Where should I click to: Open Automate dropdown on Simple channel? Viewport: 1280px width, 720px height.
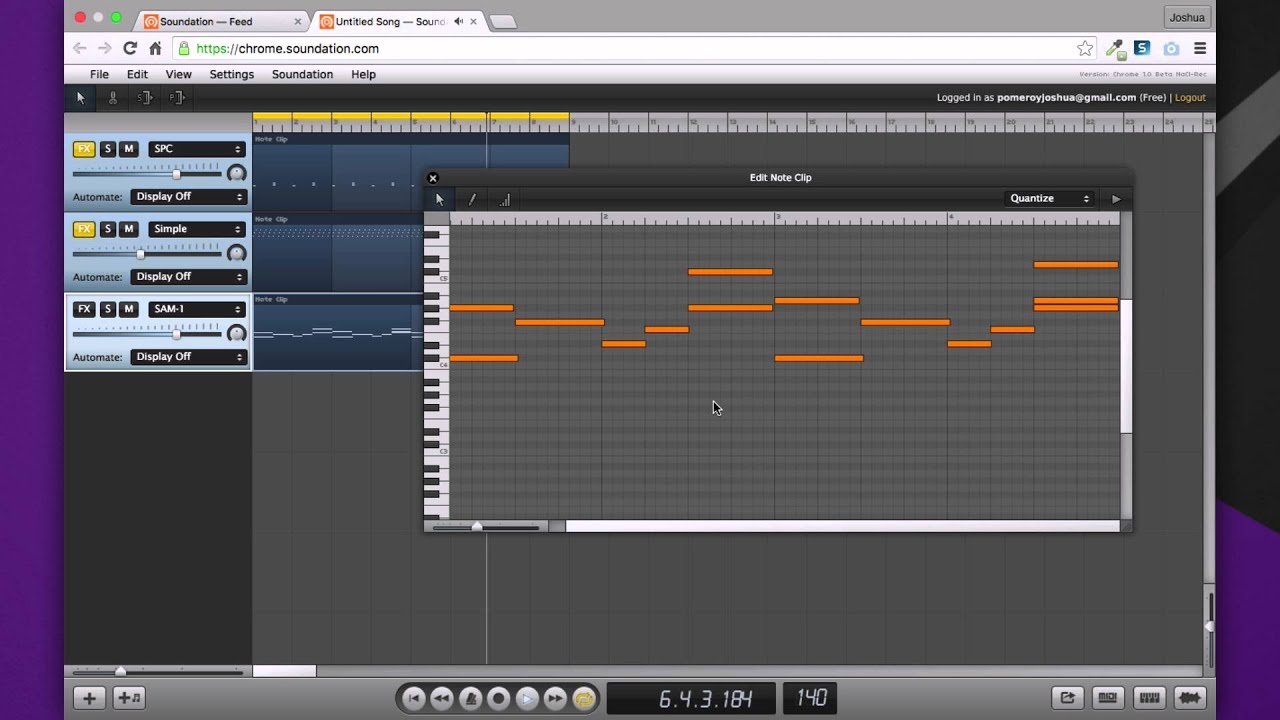[x=188, y=277]
